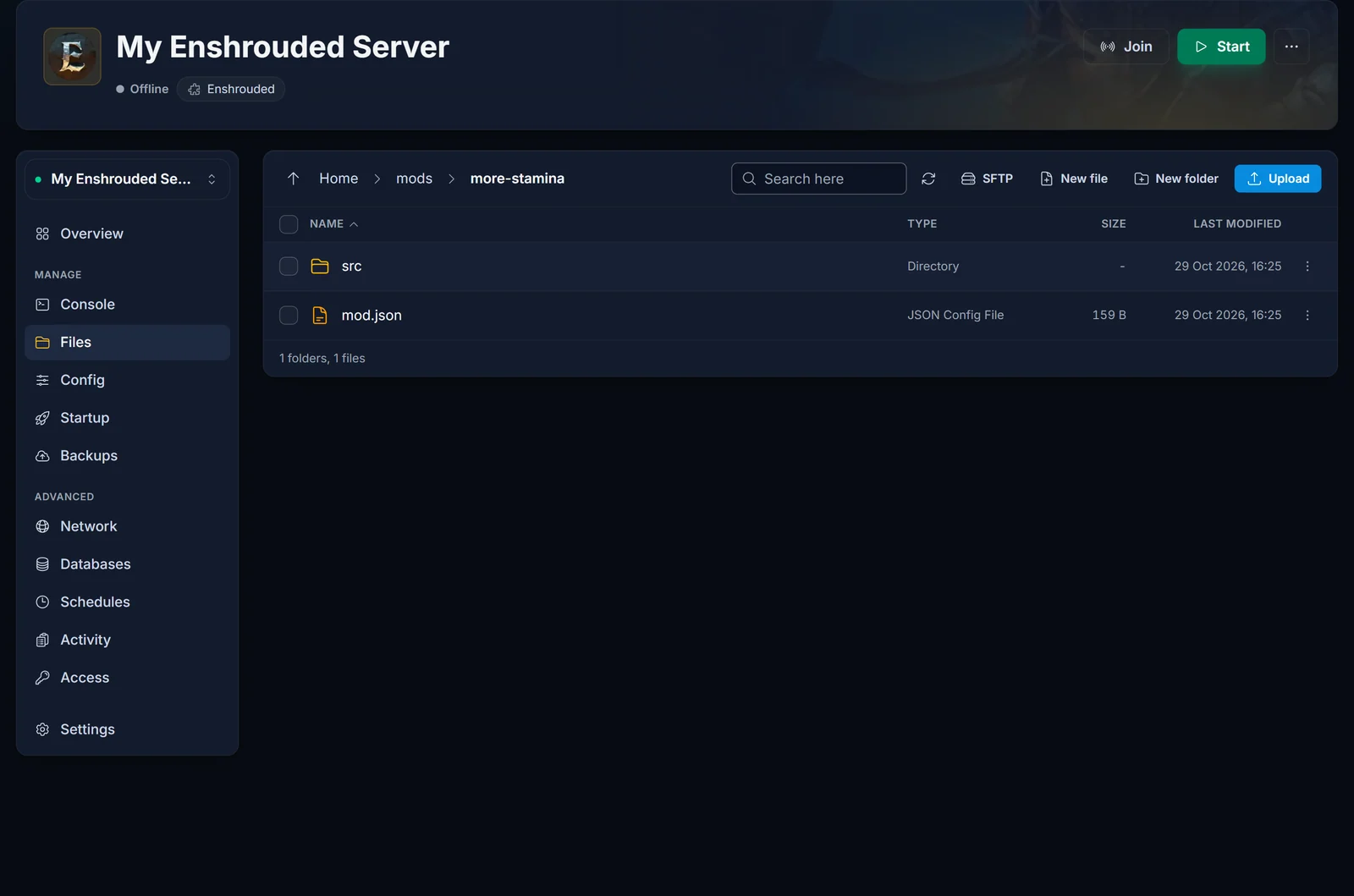Screen dimensions: 1354x896
Task: Open the Config section
Action: click(x=127, y=380)
